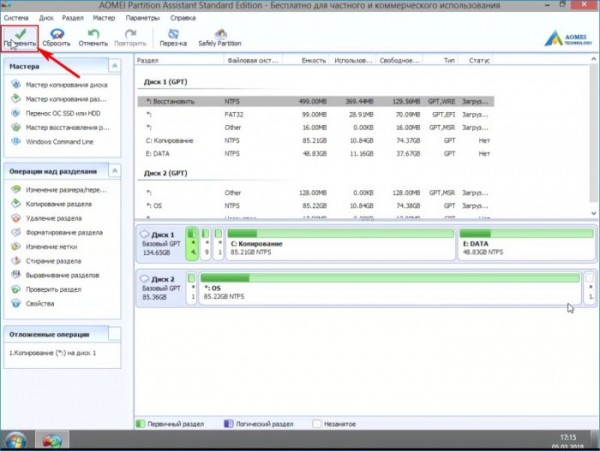Start Перенос ОС SSD или HDD
The image size is (600, 451).
click(x=63, y=113)
